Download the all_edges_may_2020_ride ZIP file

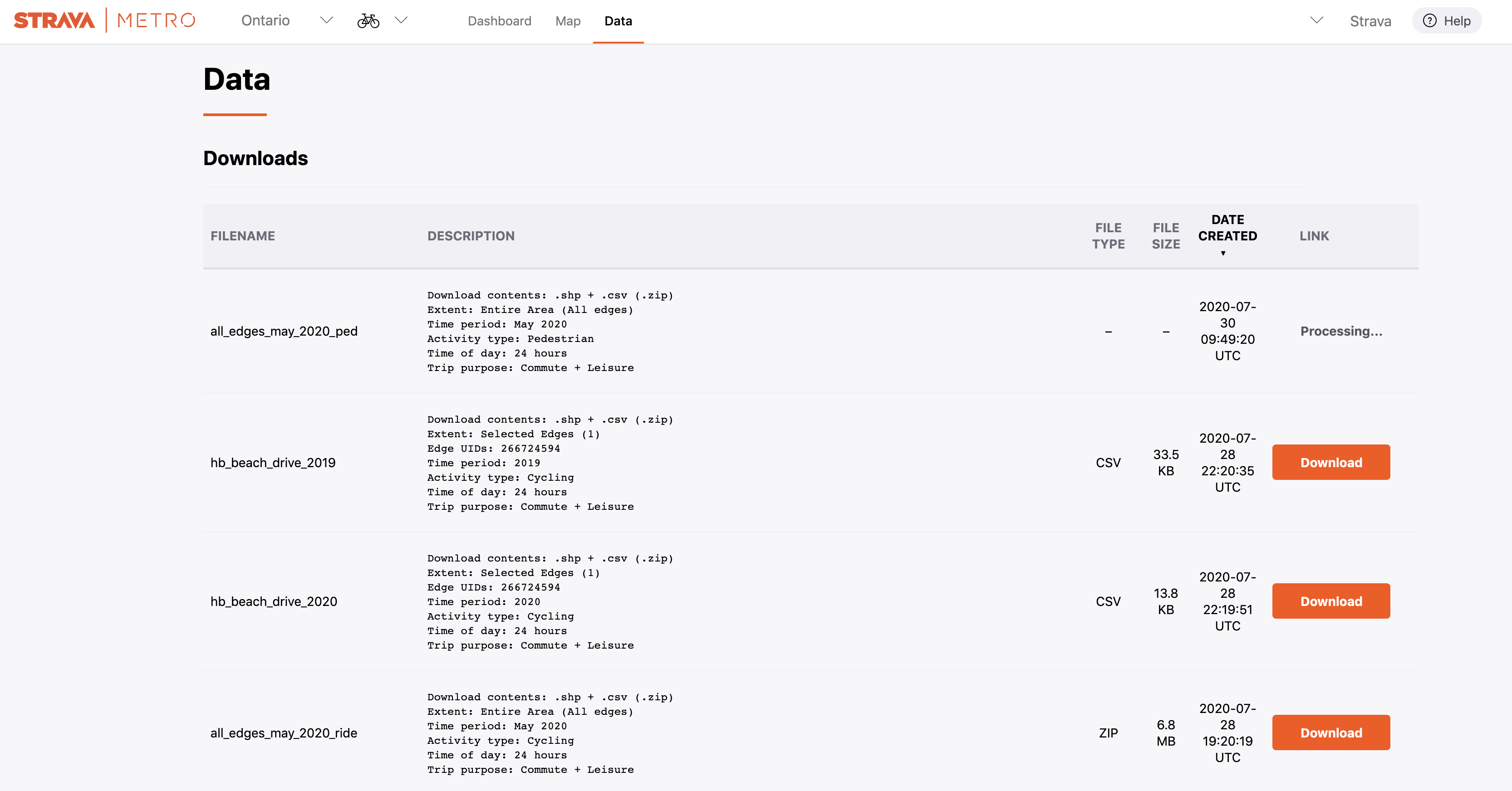[1330, 732]
